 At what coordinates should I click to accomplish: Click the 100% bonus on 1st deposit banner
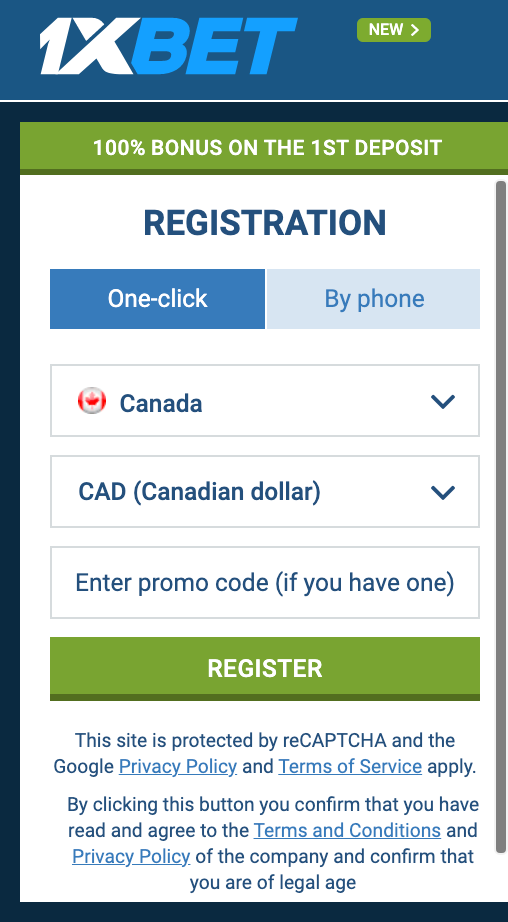(264, 148)
